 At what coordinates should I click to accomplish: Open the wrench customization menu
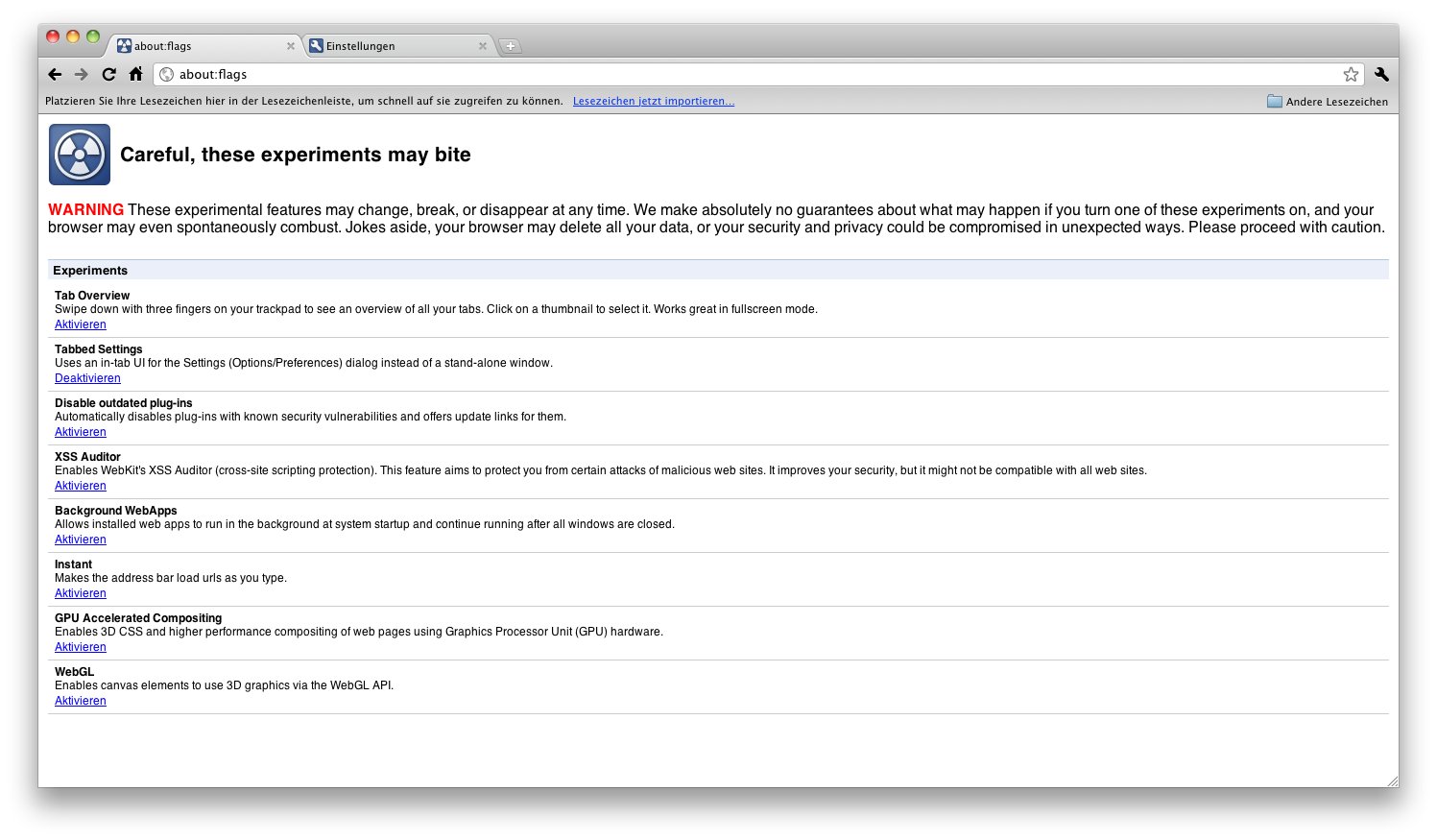point(1380,74)
